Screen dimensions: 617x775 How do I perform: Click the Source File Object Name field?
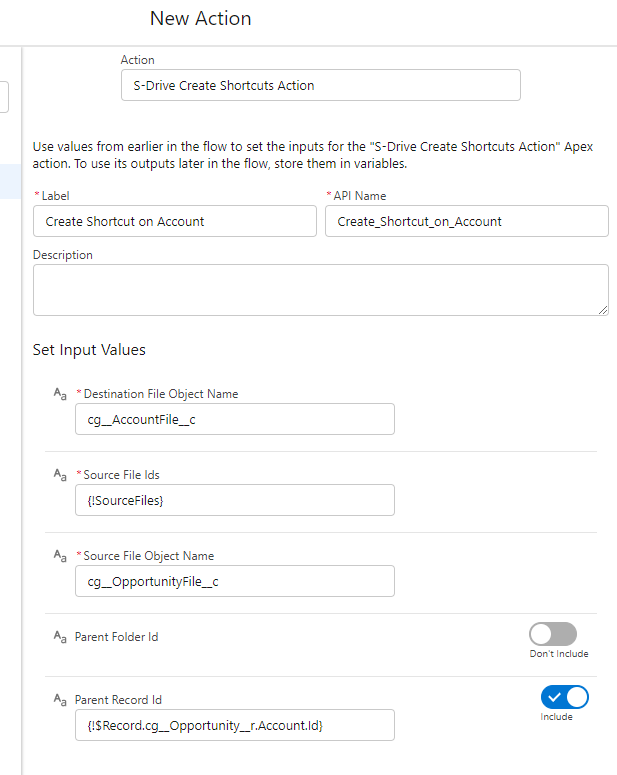(x=234, y=581)
